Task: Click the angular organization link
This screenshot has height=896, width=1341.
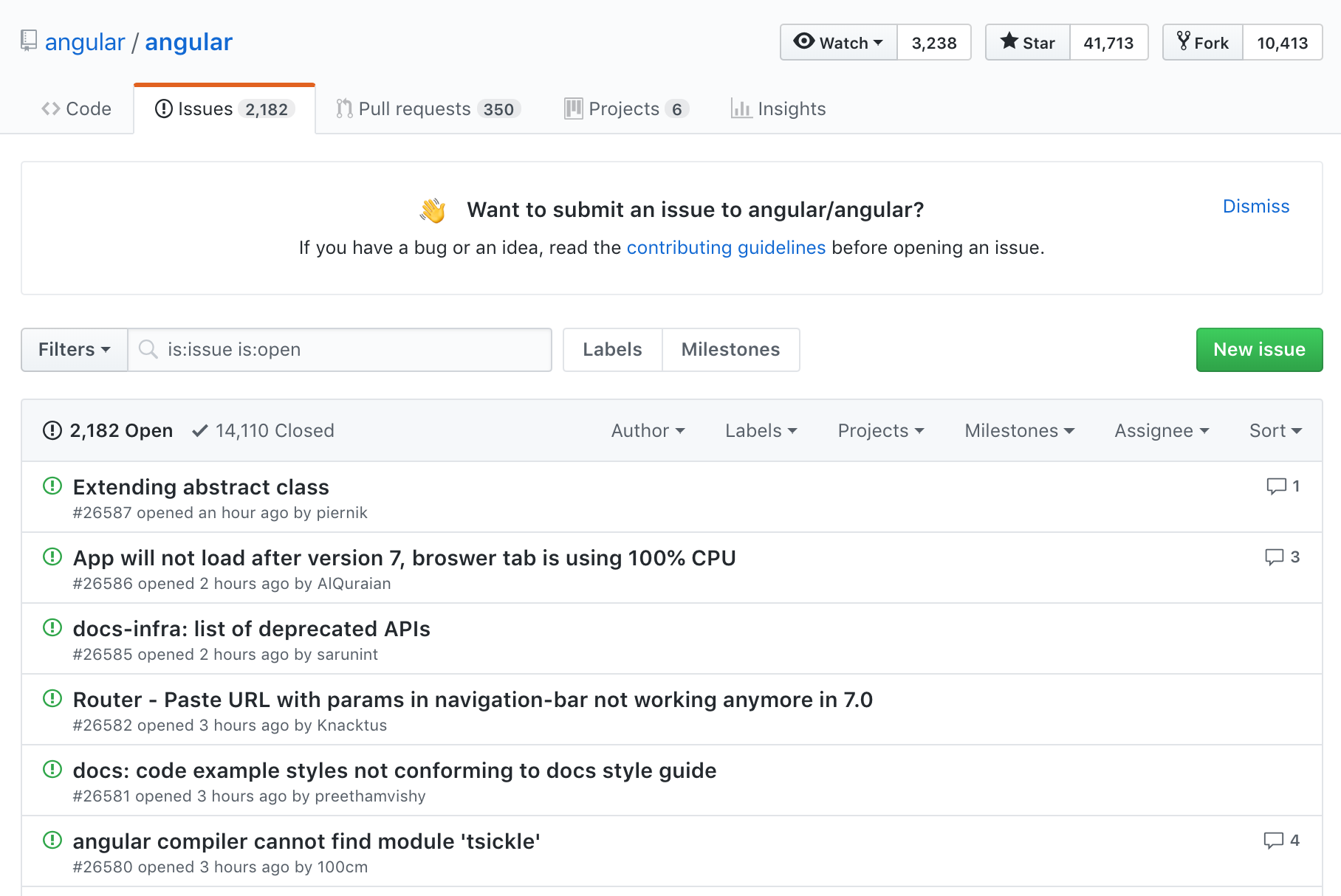Action: (85, 42)
